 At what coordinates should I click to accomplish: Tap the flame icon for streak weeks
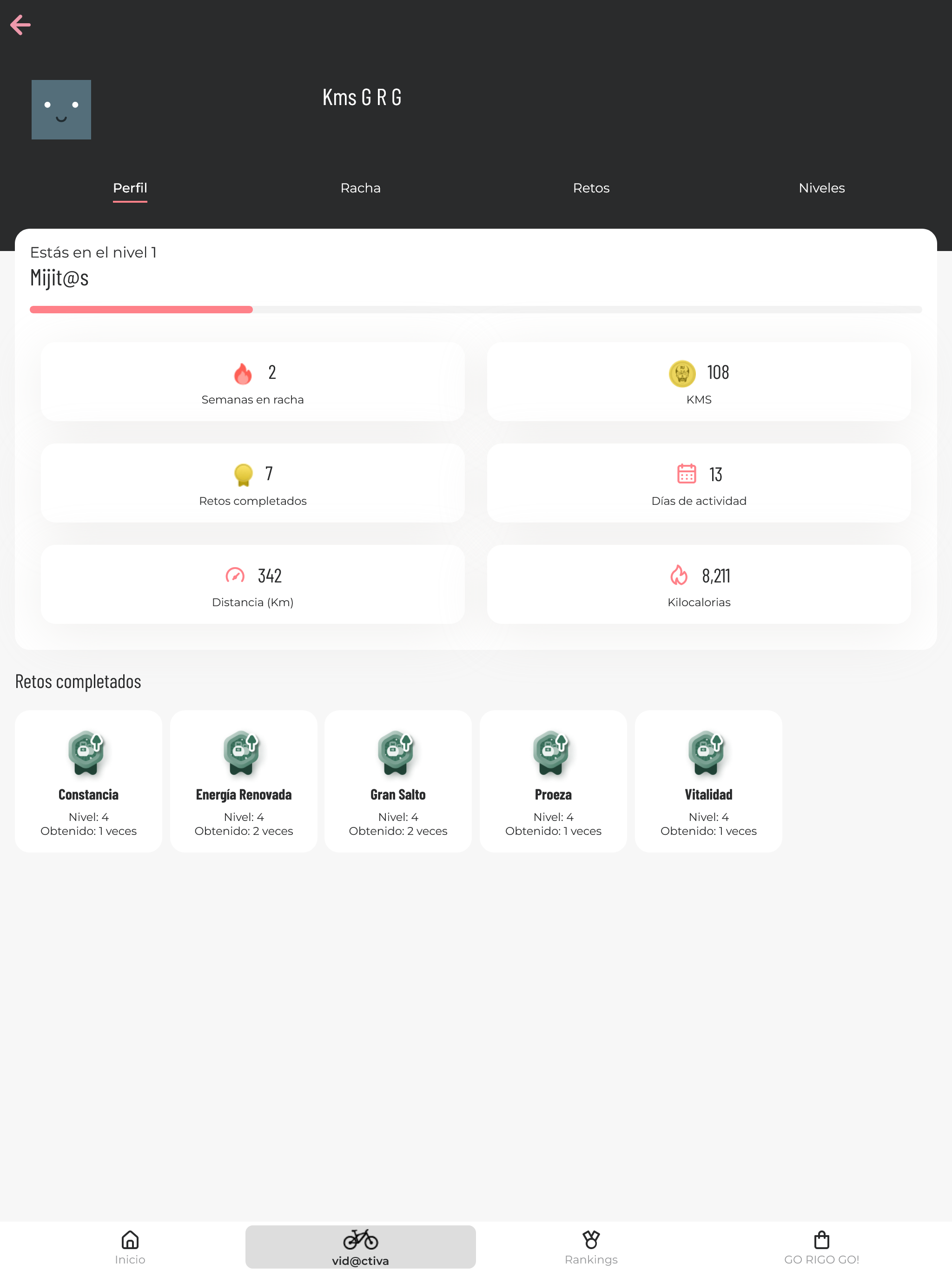click(x=243, y=373)
